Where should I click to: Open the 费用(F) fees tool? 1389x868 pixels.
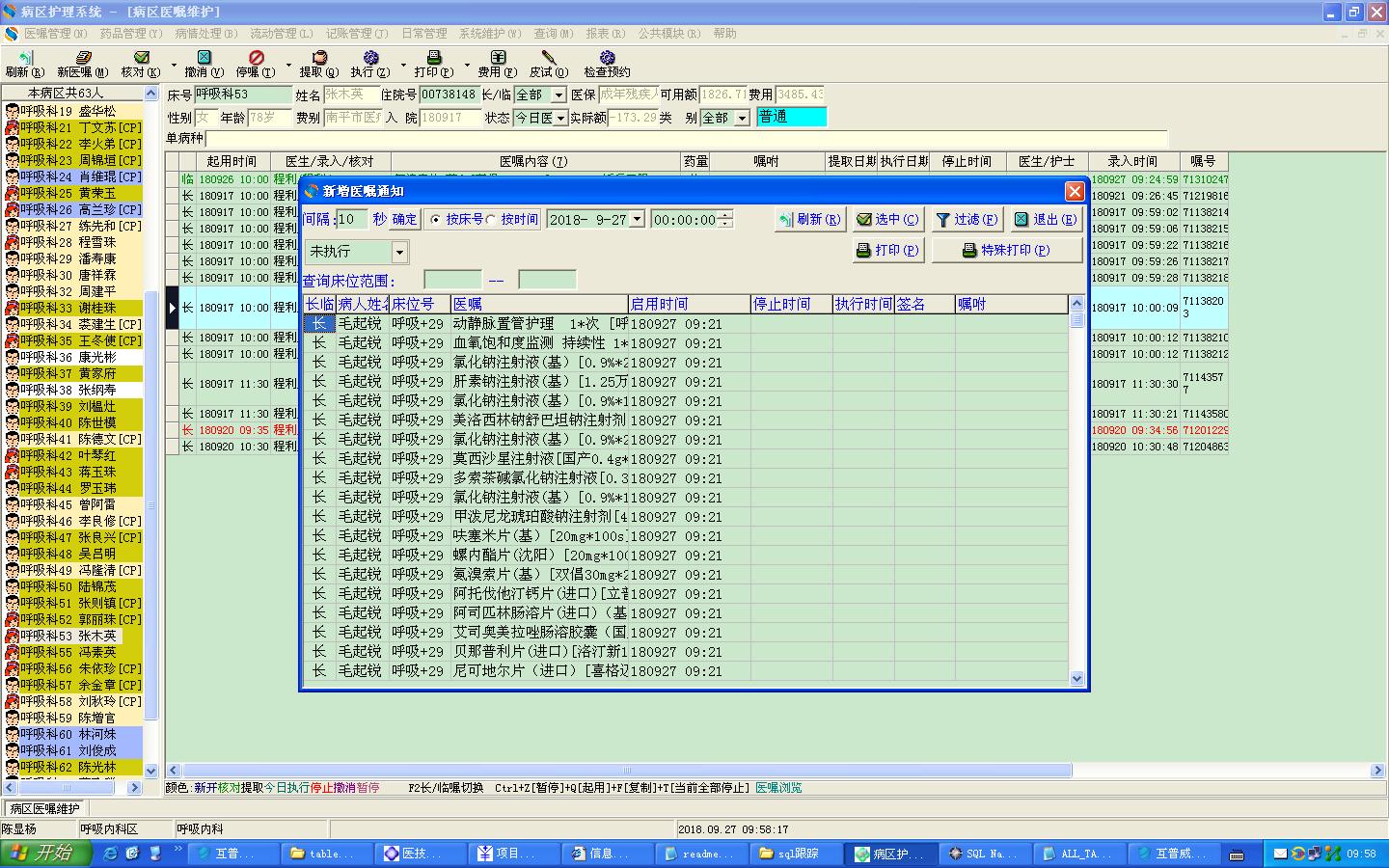coord(498,65)
